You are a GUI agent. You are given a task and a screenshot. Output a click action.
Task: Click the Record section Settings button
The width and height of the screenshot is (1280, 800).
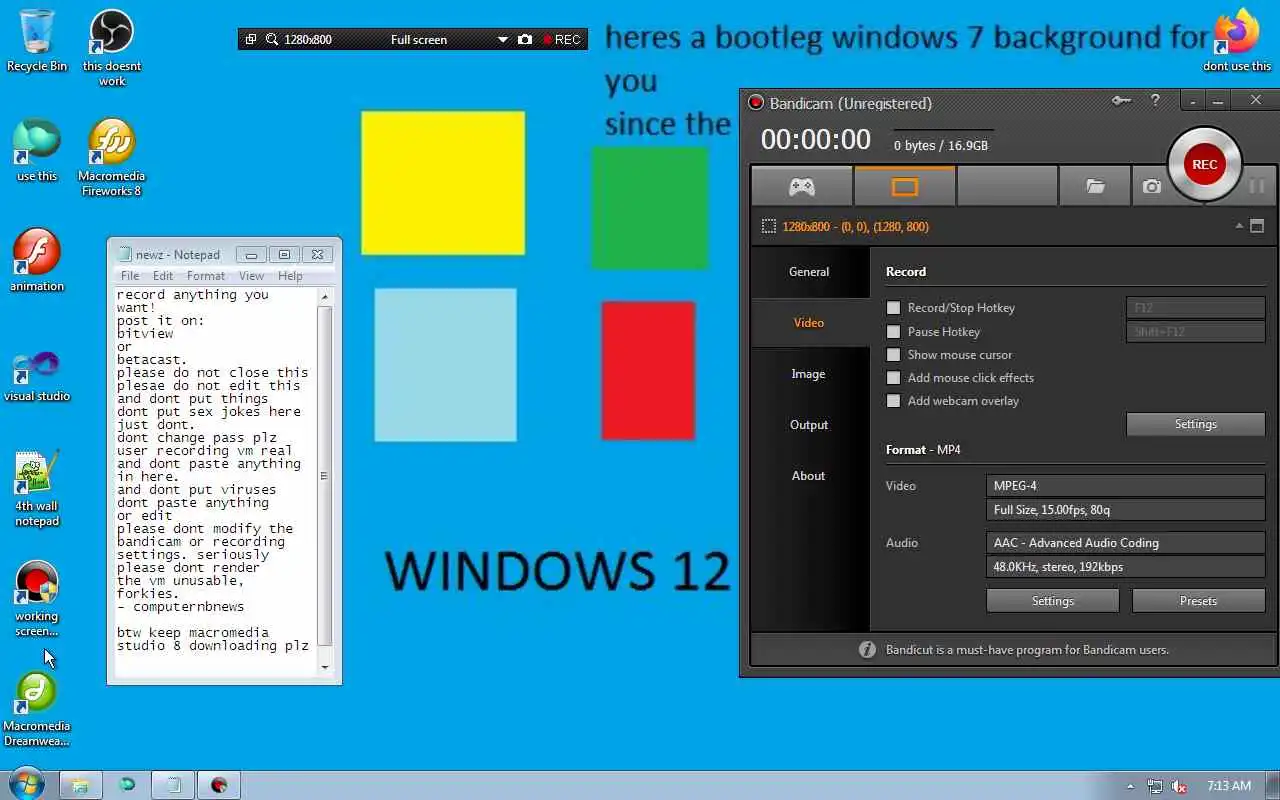pos(1195,424)
